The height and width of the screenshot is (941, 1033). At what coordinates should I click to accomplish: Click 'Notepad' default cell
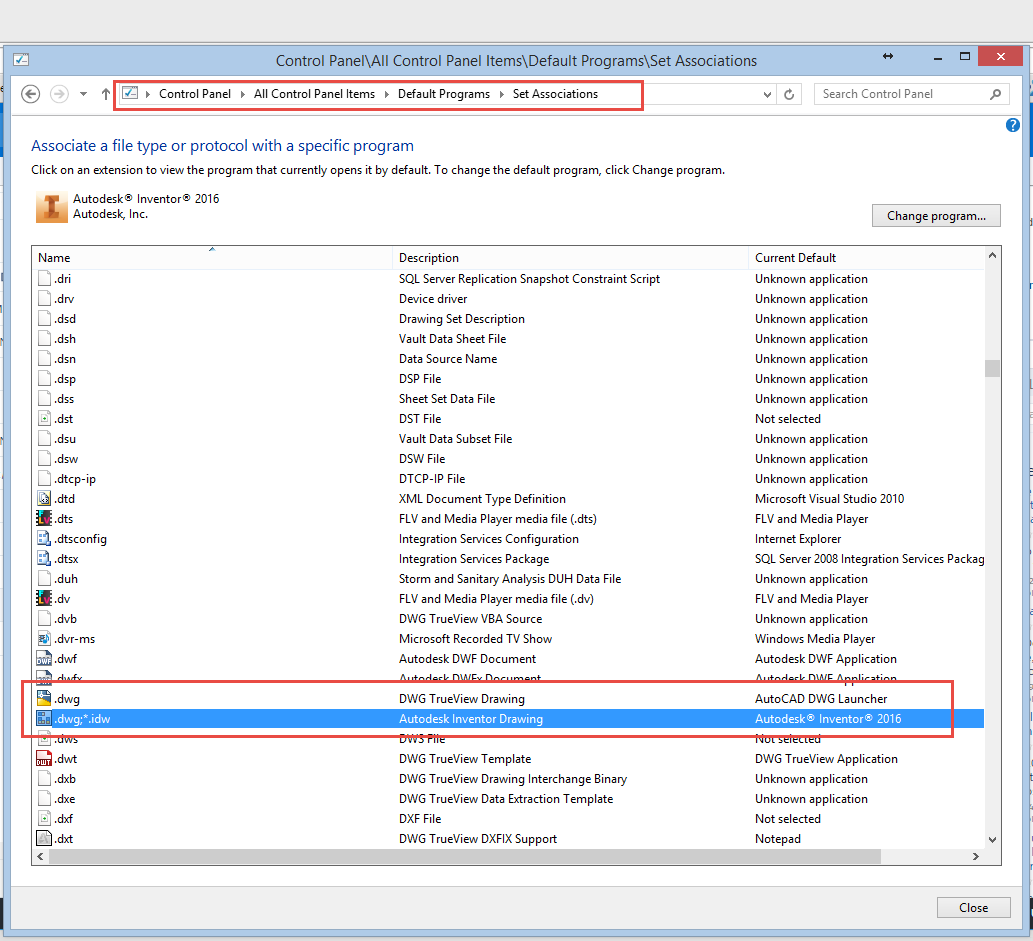pyautogui.click(x=777, y=838)
